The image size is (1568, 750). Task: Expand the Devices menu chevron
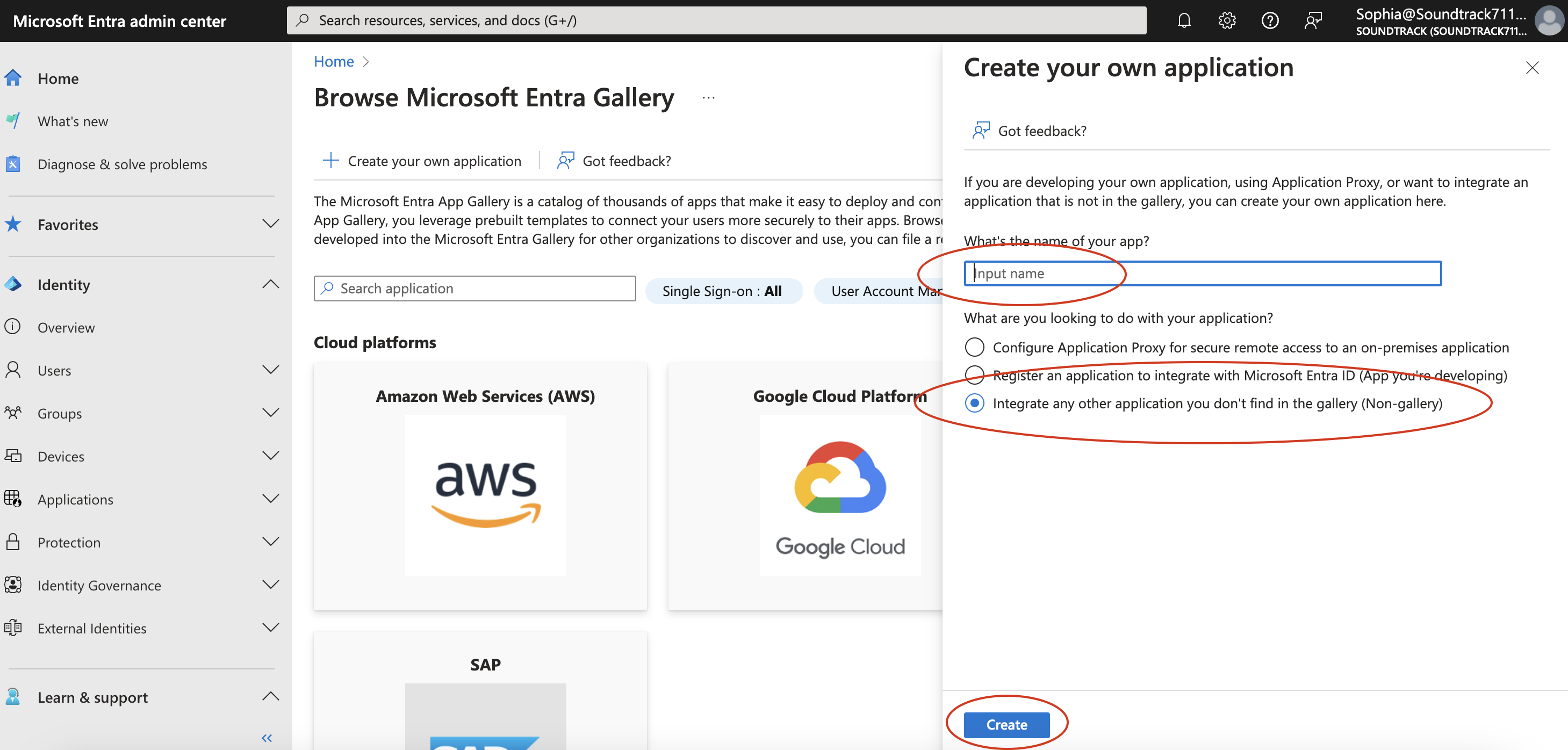[270, 456]
